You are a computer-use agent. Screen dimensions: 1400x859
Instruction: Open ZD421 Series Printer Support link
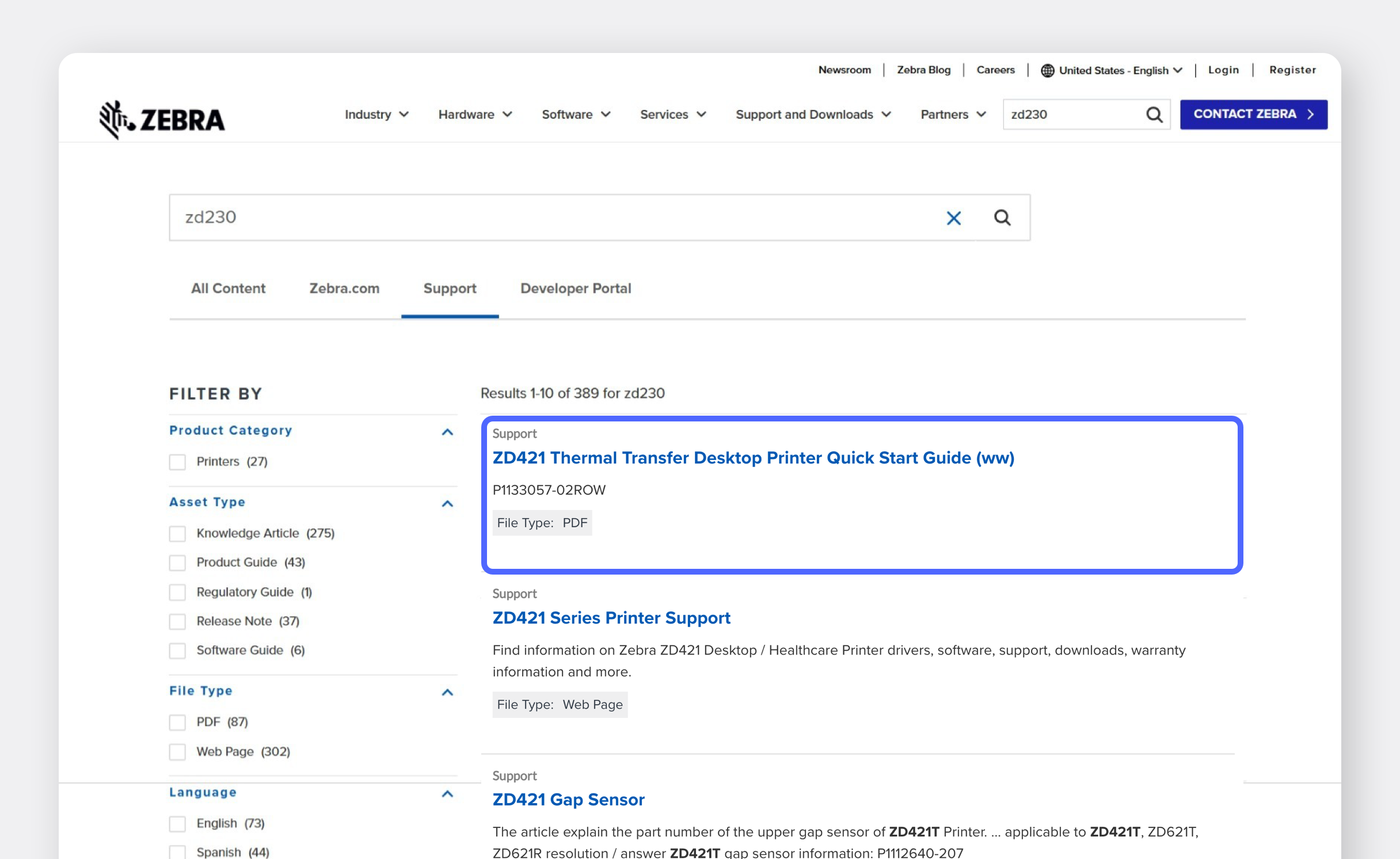tap(611, 618)
